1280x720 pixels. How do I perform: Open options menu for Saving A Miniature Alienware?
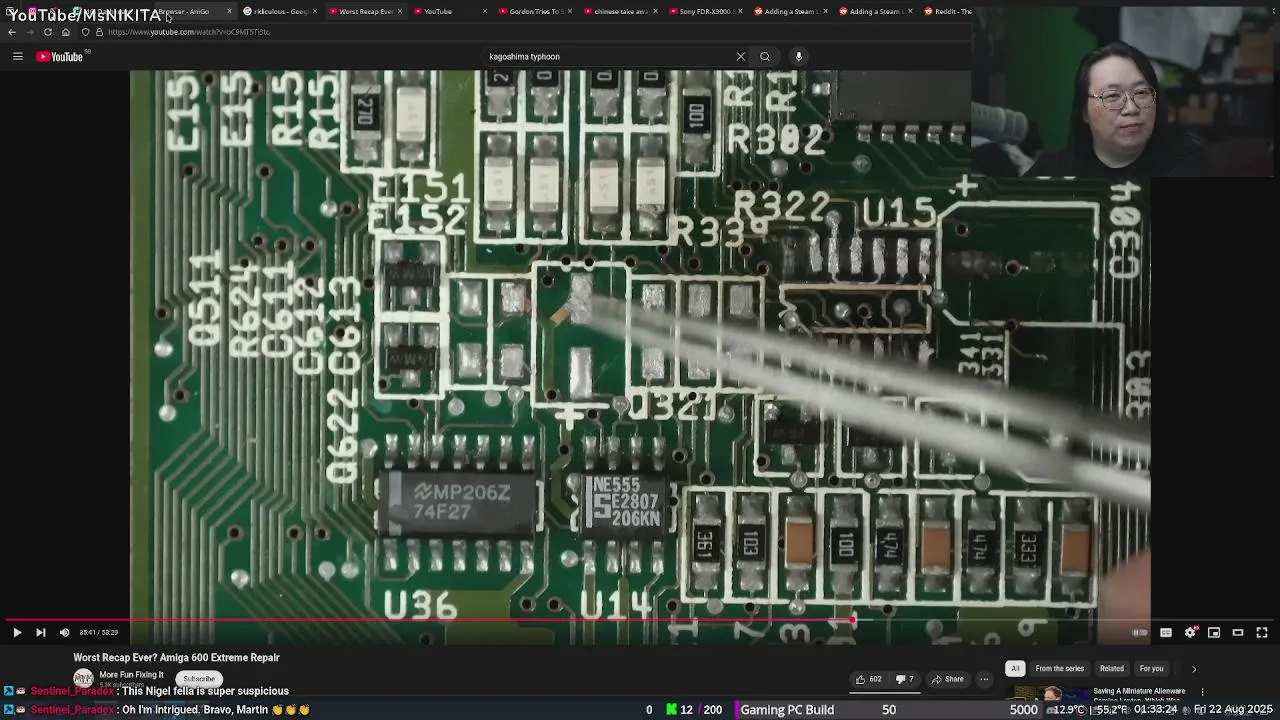[x=1203, y=691]
